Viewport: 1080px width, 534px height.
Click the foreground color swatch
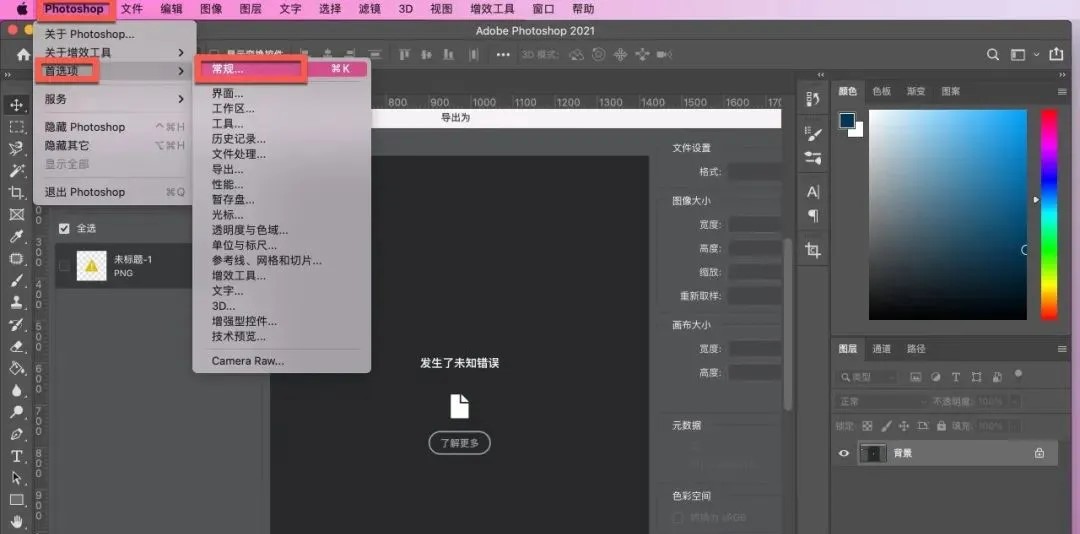[847, 121]
